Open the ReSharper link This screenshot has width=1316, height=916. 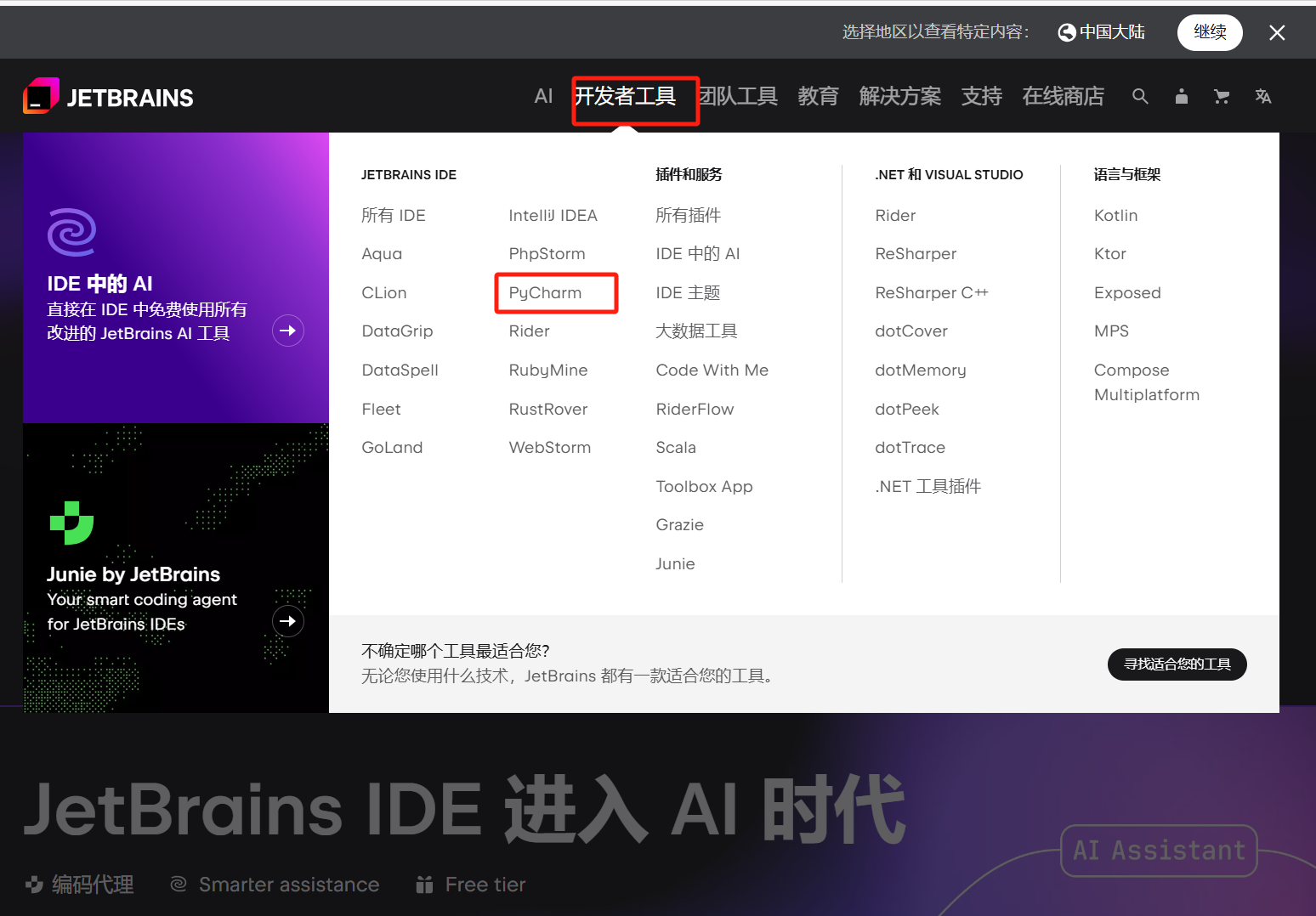(916, 253)
